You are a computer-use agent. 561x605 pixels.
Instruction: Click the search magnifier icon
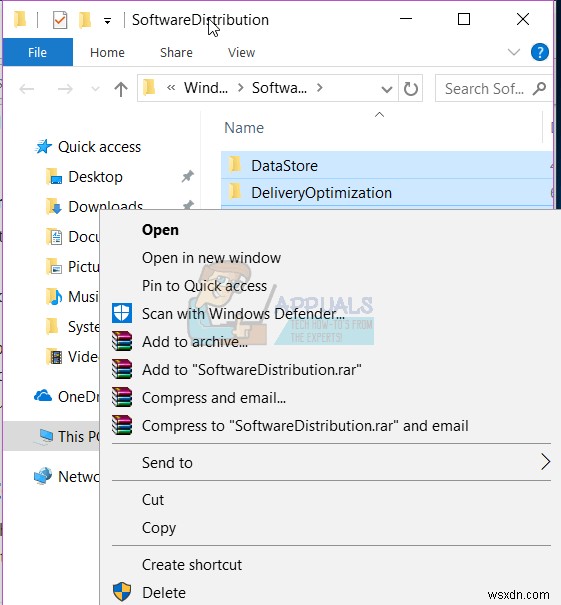[x=539, y=89]
